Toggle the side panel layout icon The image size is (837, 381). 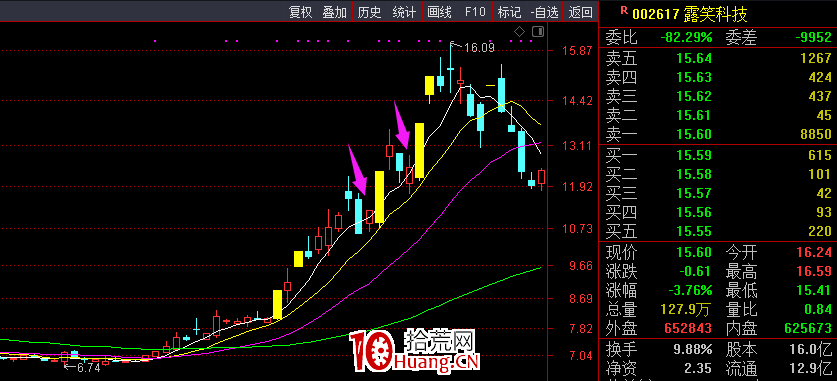click(538, 31)
